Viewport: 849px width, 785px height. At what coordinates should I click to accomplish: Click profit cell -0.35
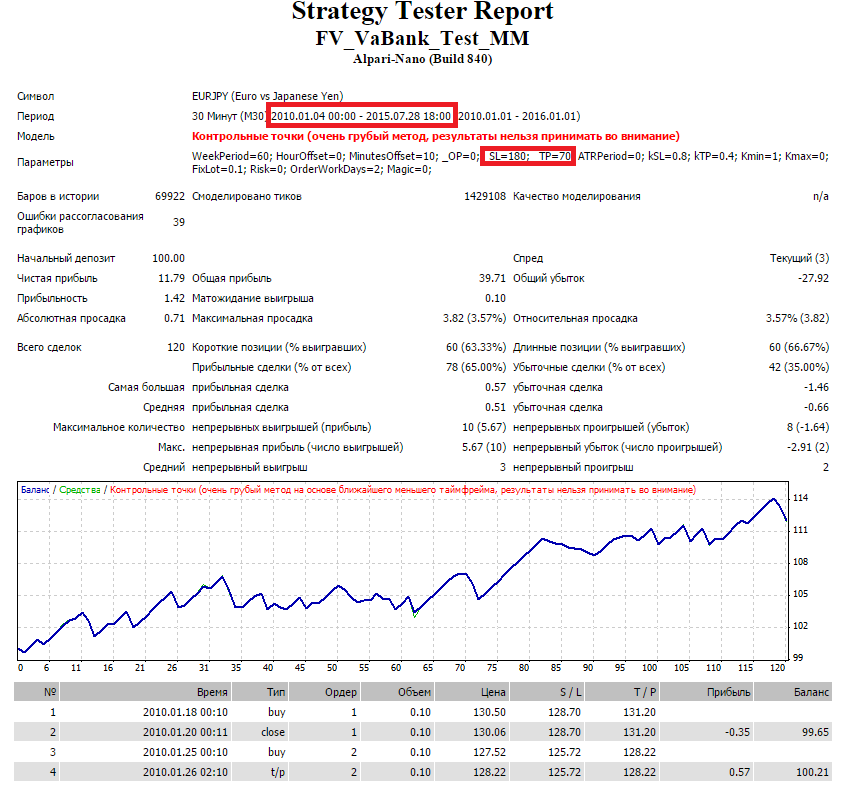(737, 732)
